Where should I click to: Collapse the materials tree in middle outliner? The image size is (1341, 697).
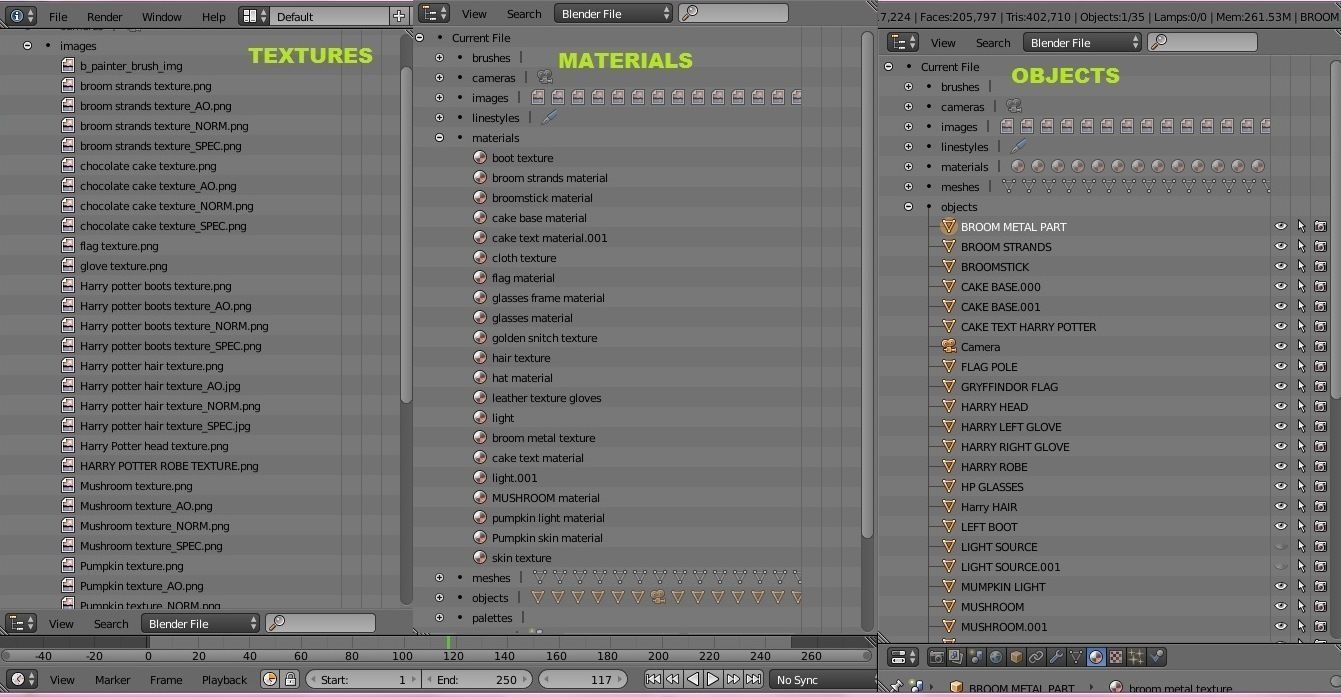pos(439,138)
